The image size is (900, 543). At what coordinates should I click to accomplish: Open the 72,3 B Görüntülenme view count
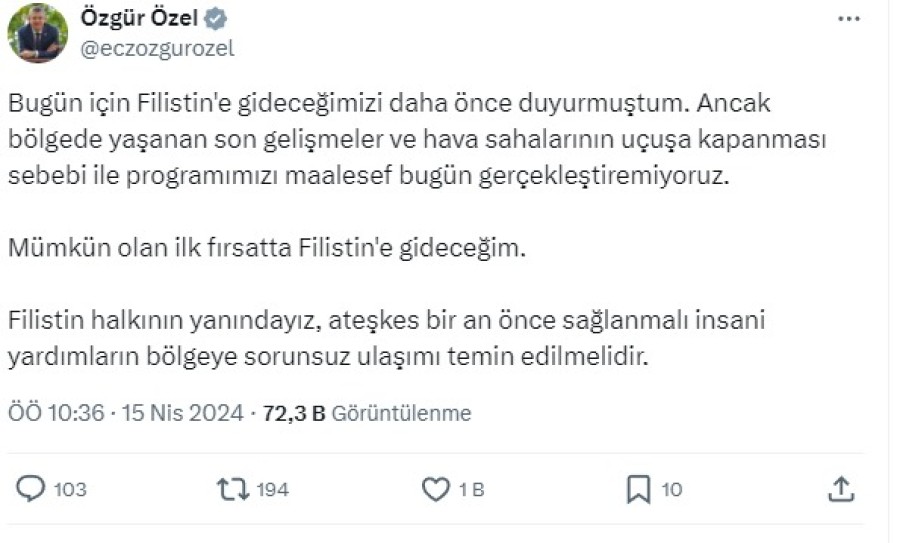pos(366,413)
